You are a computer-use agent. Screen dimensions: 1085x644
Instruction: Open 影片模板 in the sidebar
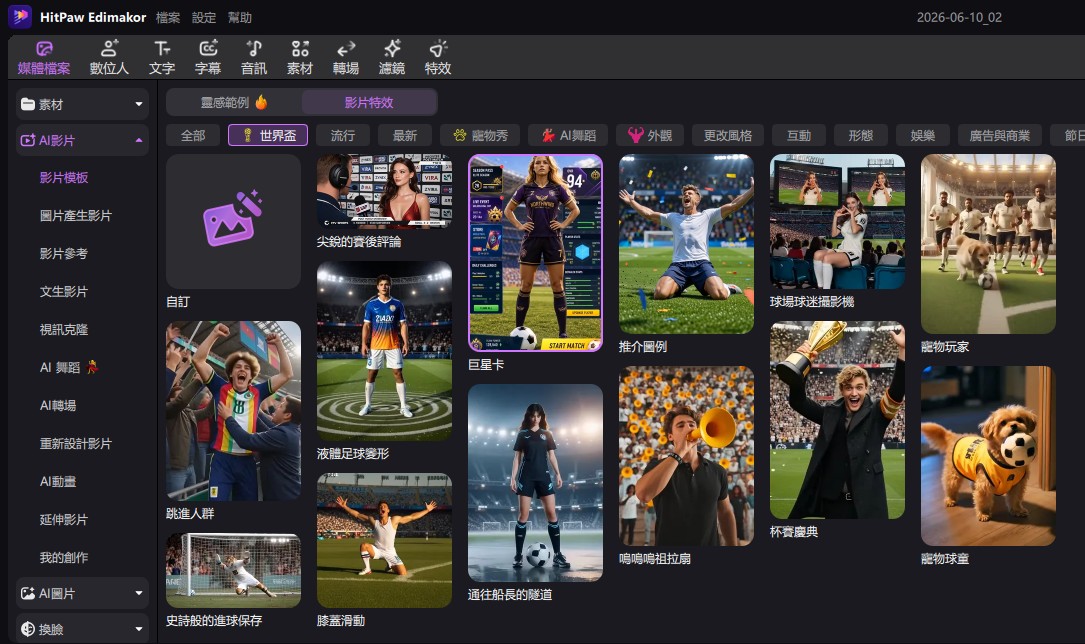tap(64, 178)
